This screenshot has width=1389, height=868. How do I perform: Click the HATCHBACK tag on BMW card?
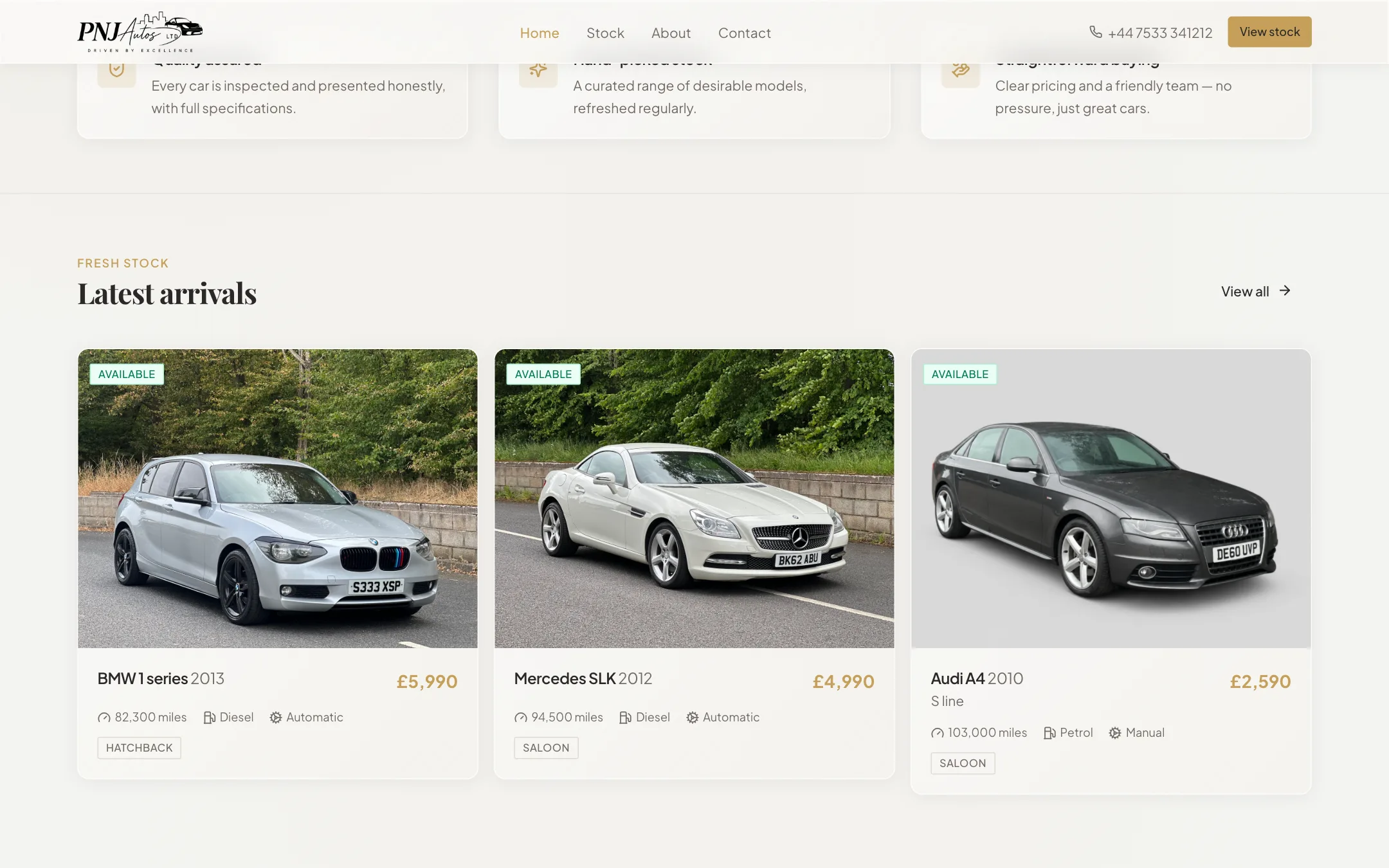click(140, 748)
